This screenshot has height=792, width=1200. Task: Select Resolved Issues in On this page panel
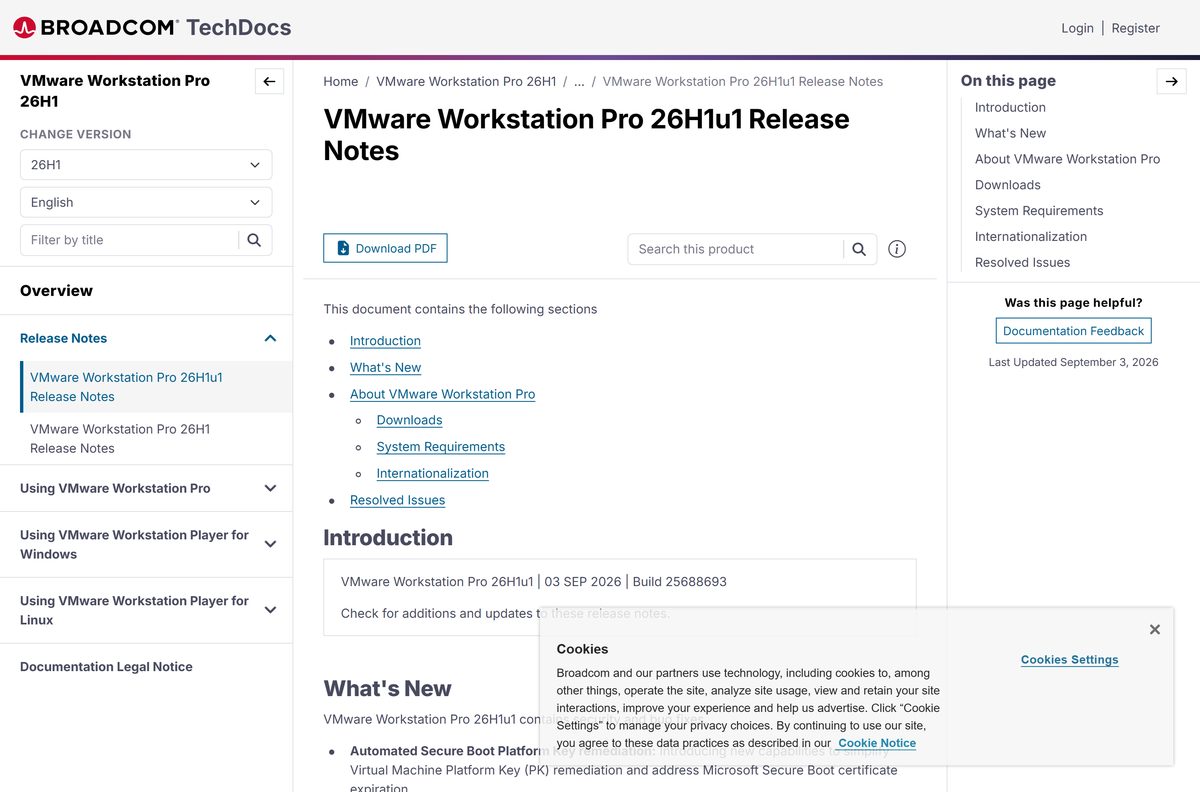1022,263
